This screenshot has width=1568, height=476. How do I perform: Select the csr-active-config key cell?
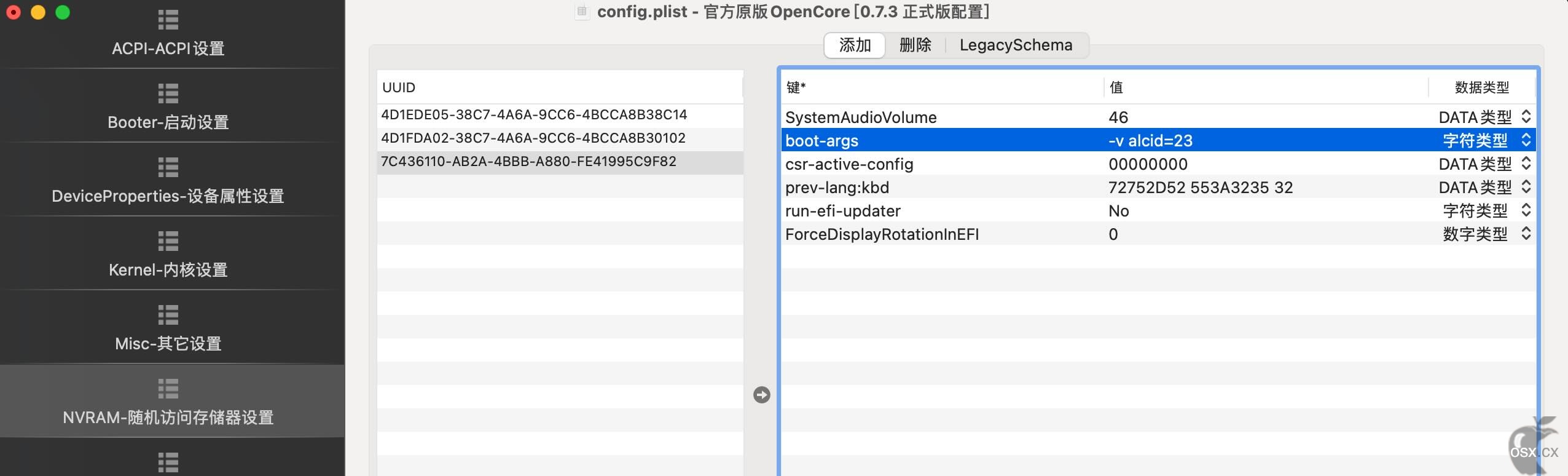942,164
